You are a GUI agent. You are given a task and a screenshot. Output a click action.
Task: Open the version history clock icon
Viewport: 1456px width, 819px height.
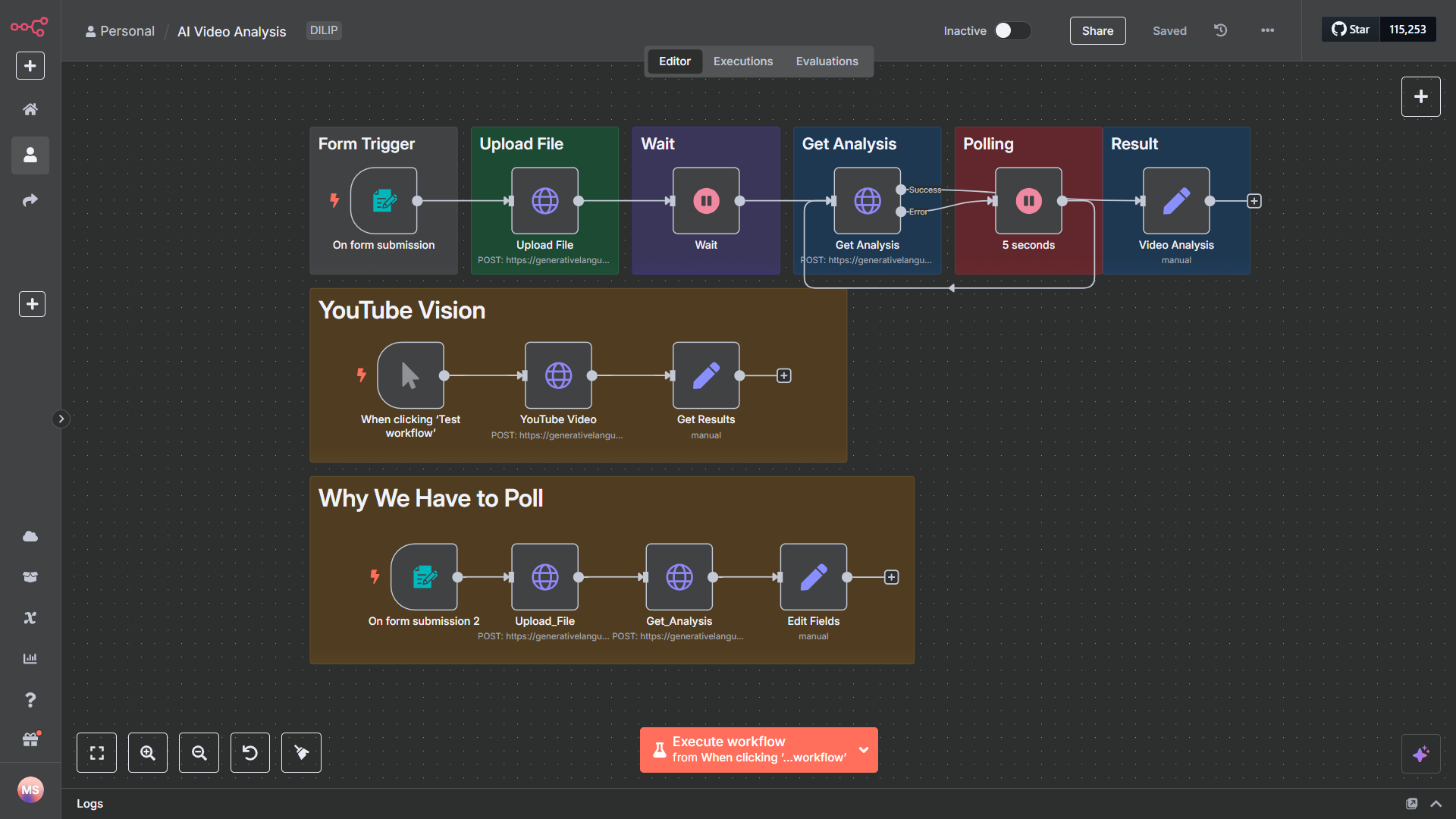1219,30
